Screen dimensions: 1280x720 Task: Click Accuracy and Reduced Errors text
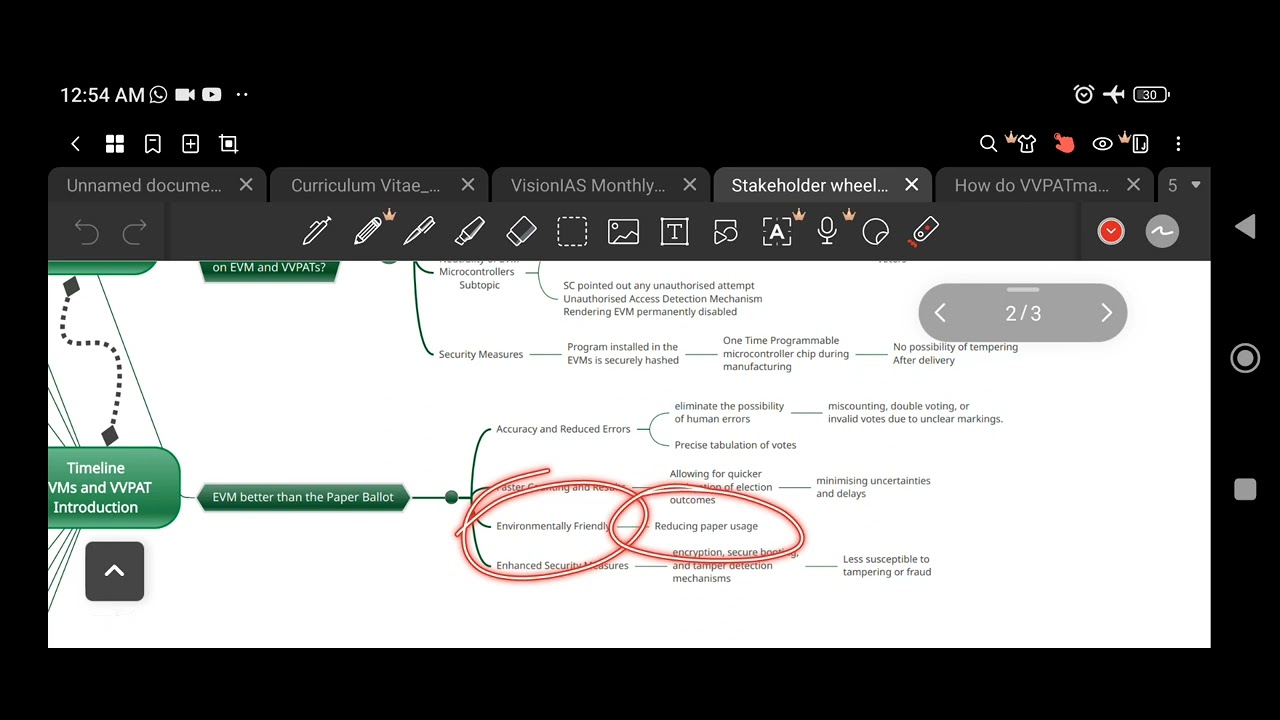[563, 429]
